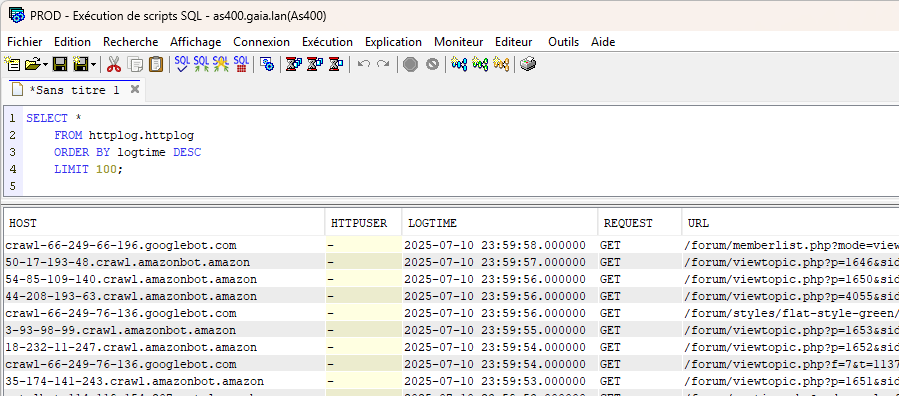Screen dimensions: 899x396
Task: Open the Moniteur menu
Action: 459,42
